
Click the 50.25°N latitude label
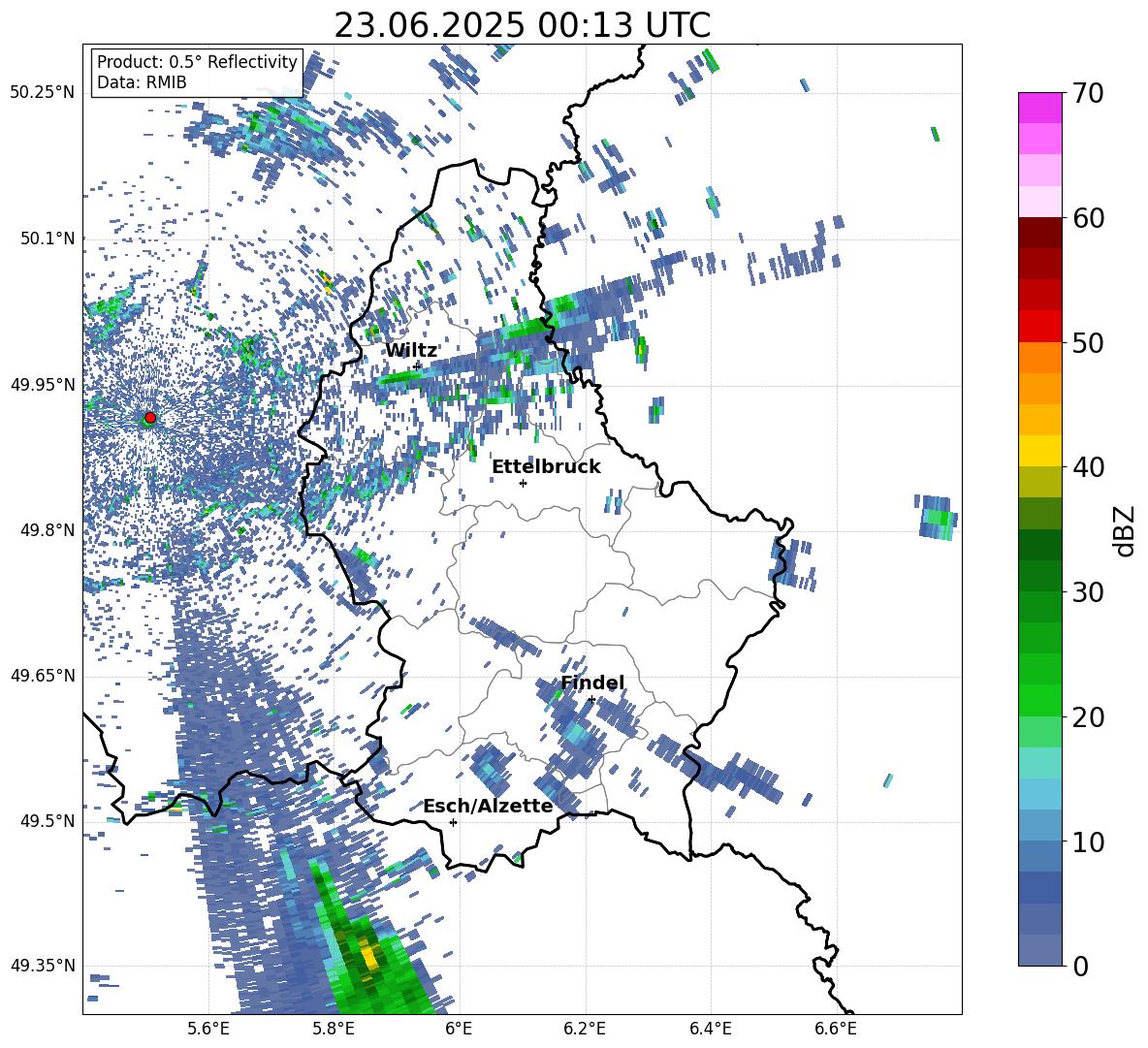point(43,93)
